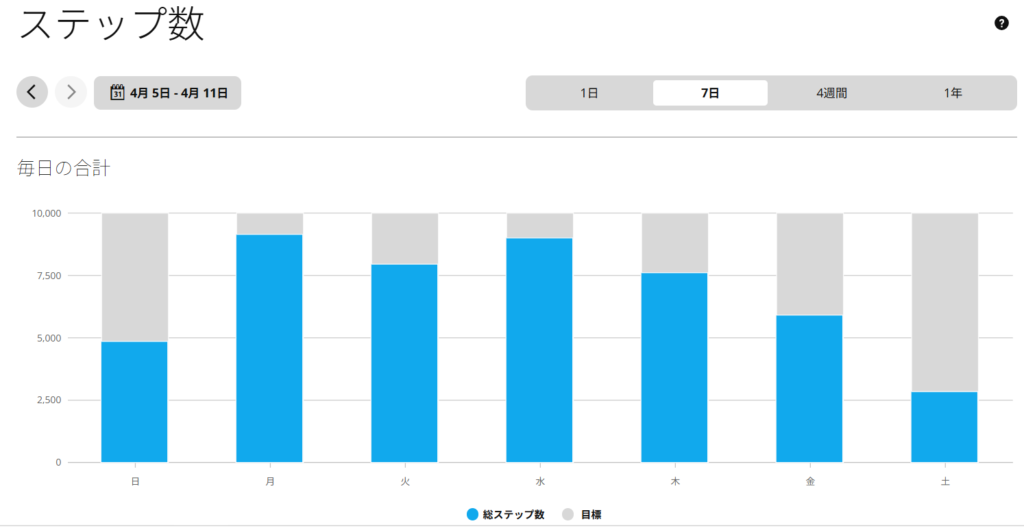
Task: Select the 1年 view tab
Action: 952,93
